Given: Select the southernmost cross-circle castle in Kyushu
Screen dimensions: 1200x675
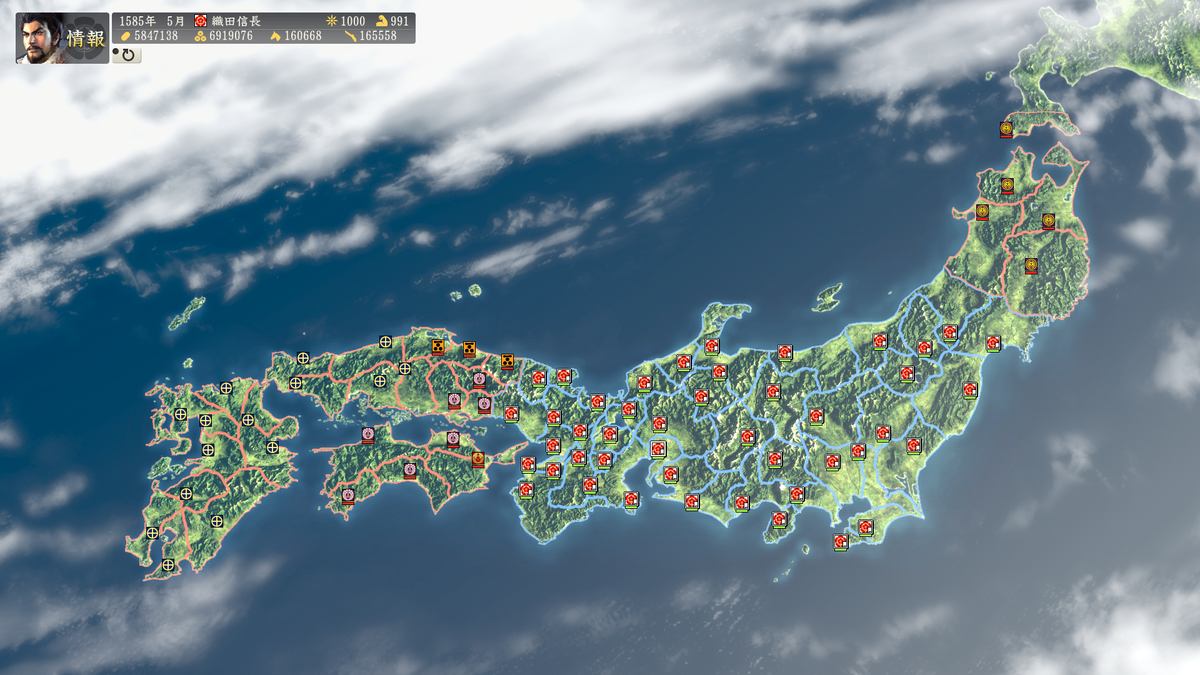Looking at the screenshot, I should click(x=168, y=565).
